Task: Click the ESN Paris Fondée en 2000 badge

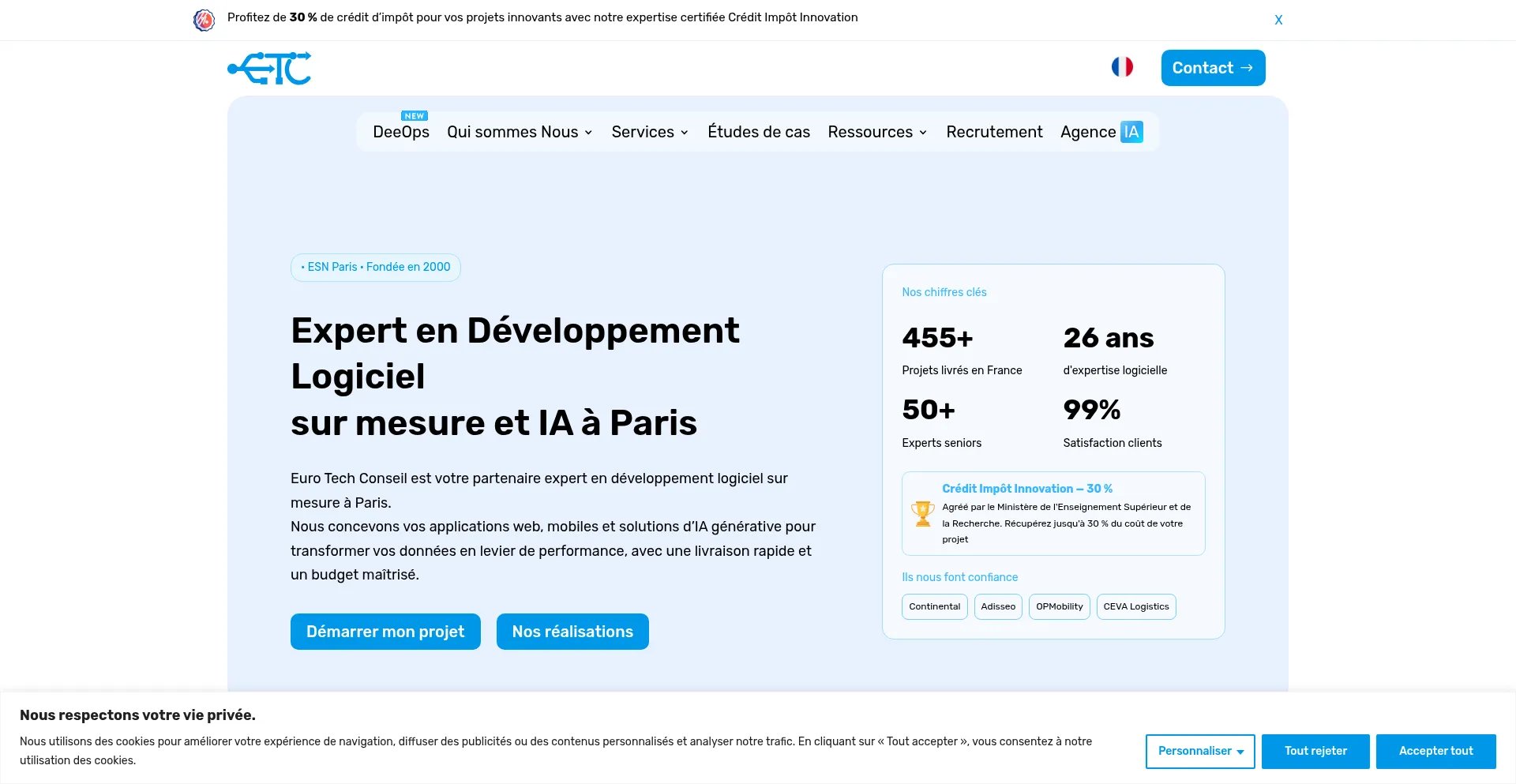Action: coord(376,267)
